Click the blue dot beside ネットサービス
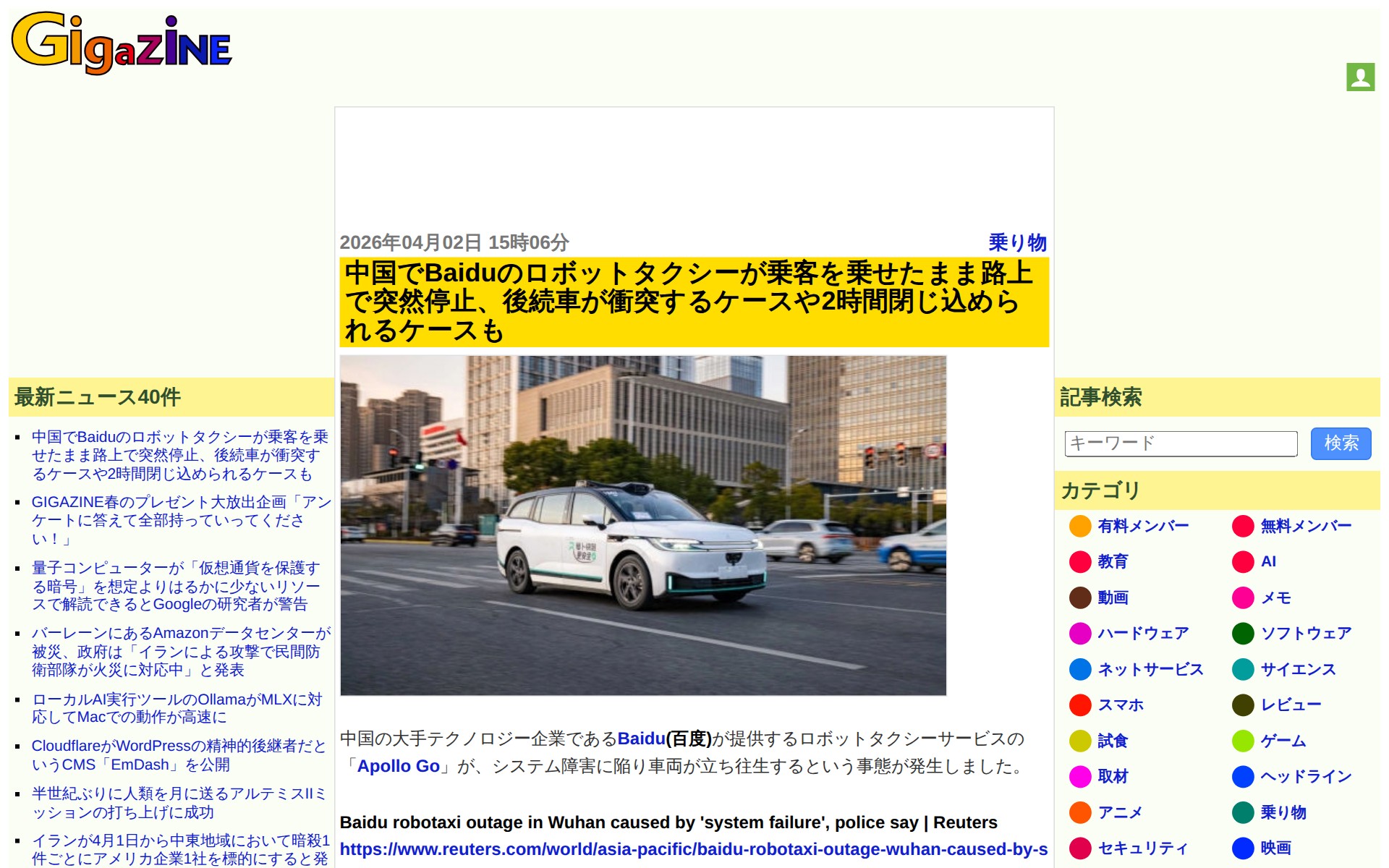1389x868 pixels. 1080,669
